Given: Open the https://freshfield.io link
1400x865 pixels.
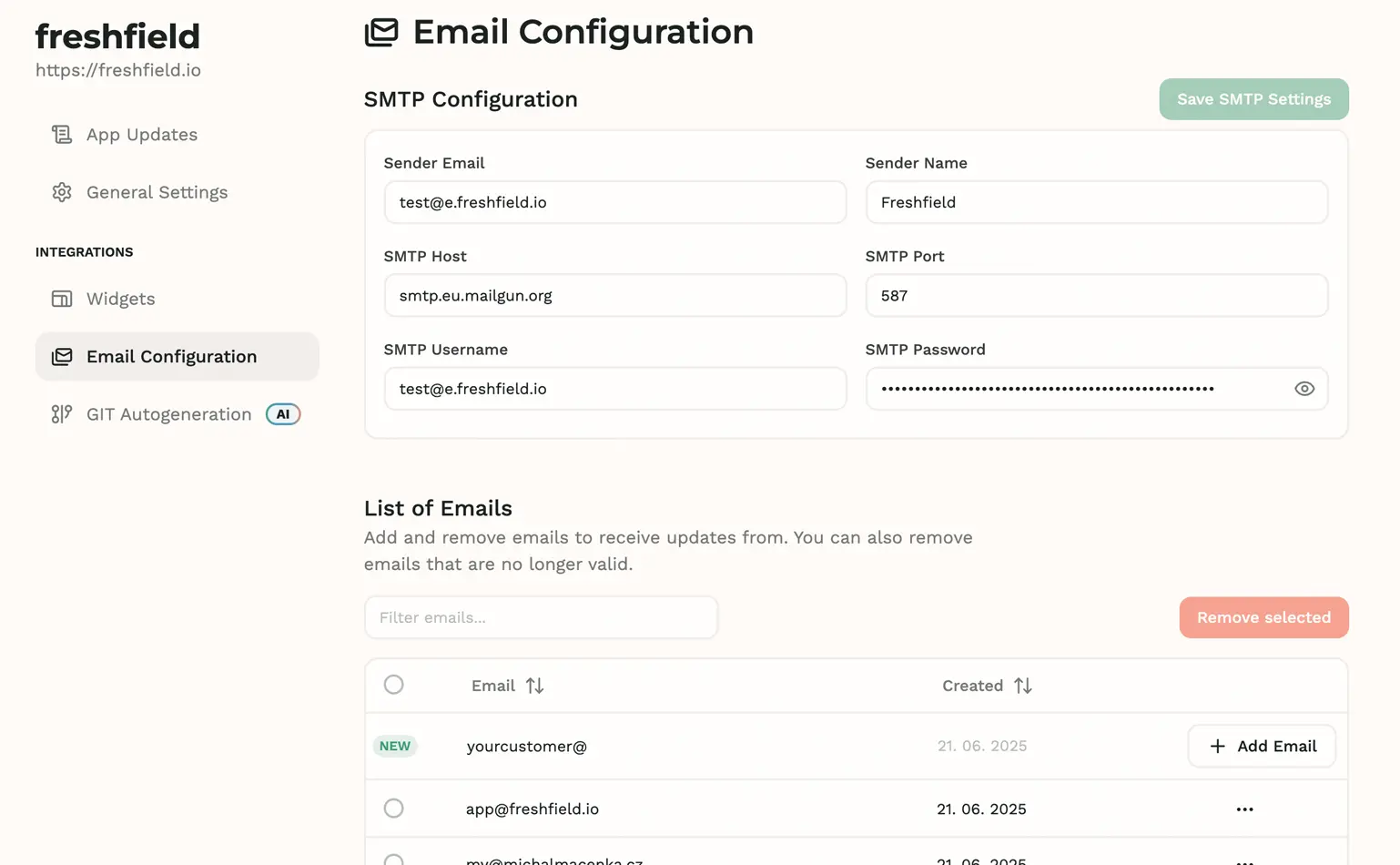Looking at the screenshot, I should tap(118, 70).
